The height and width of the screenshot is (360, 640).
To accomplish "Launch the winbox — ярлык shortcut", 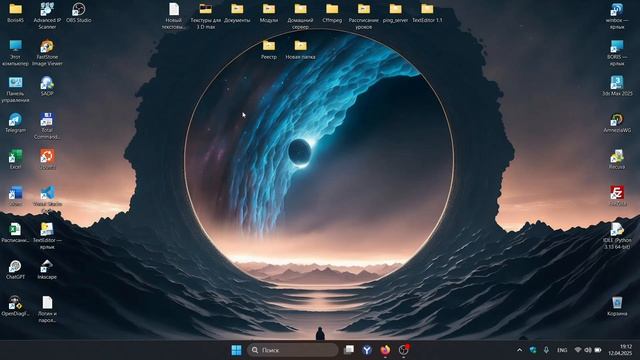I will pyautogui.click(x=617, y=16).
